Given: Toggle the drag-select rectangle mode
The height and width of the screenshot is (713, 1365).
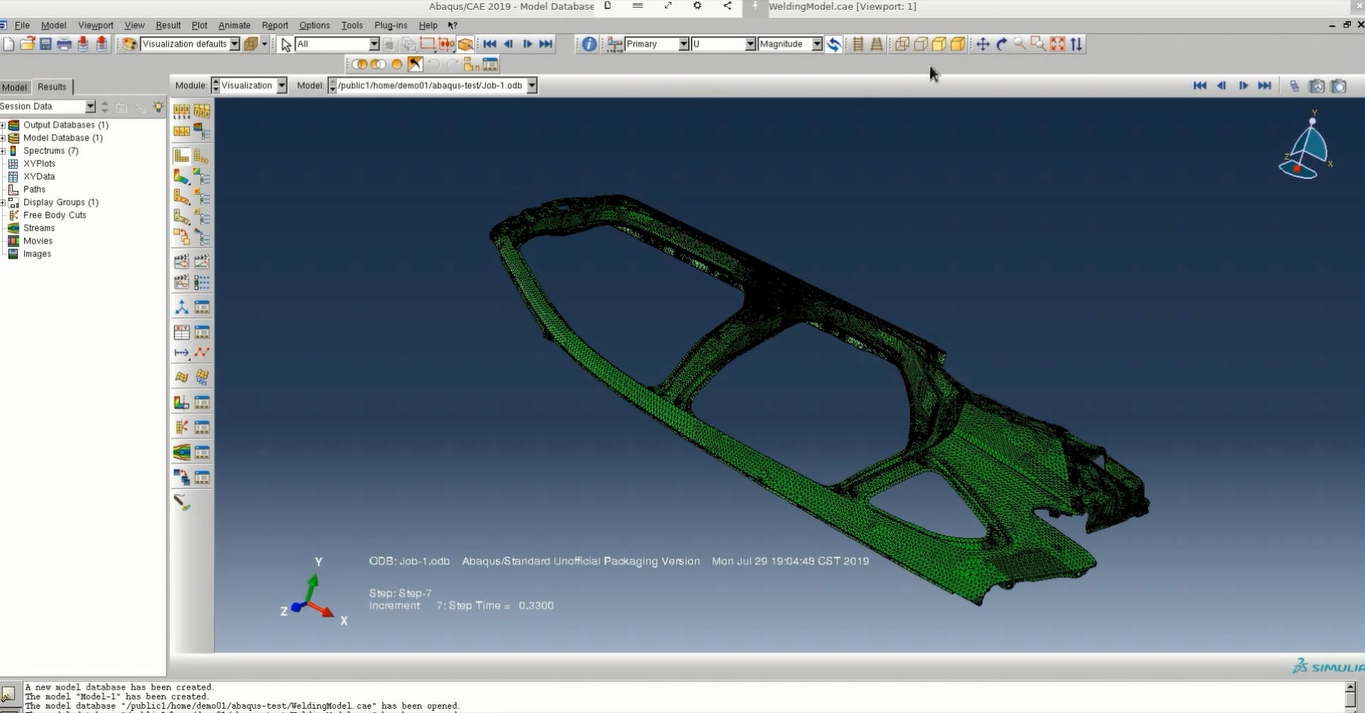Looking at the screenshot, I should 427,44.
